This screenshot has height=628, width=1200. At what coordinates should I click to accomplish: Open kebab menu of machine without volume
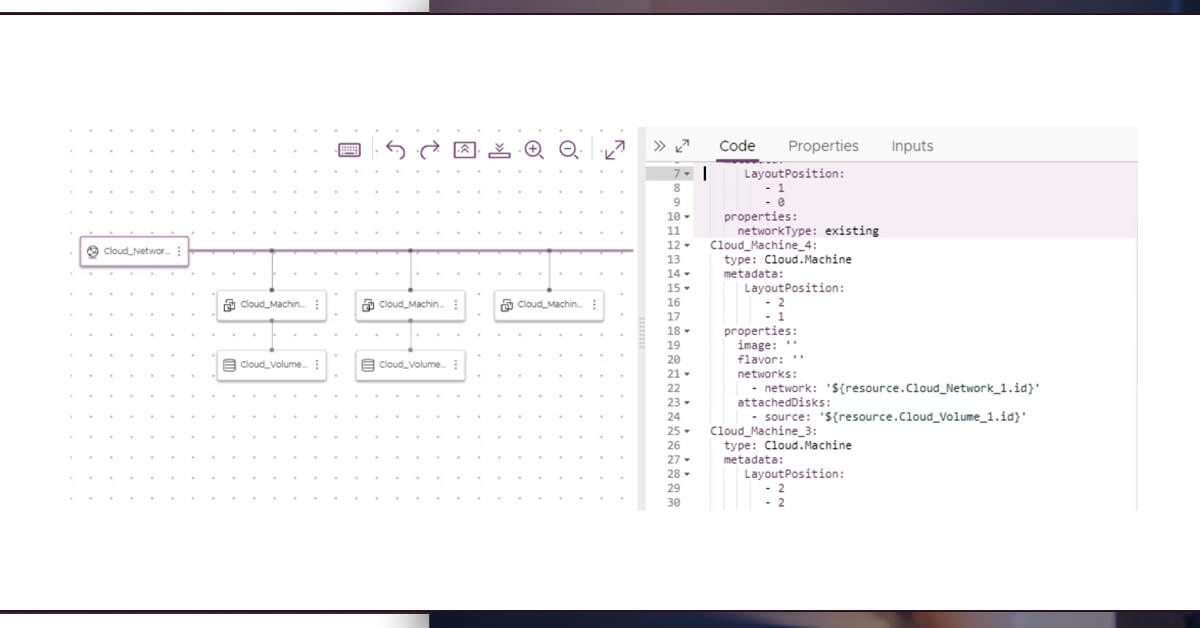coord(594,304)
